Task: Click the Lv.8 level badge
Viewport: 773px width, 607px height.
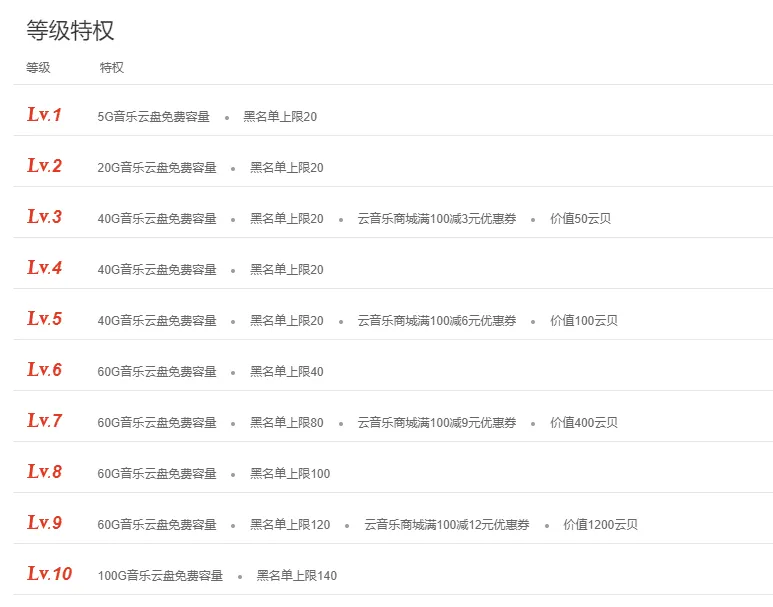Action: click(44, 471)
